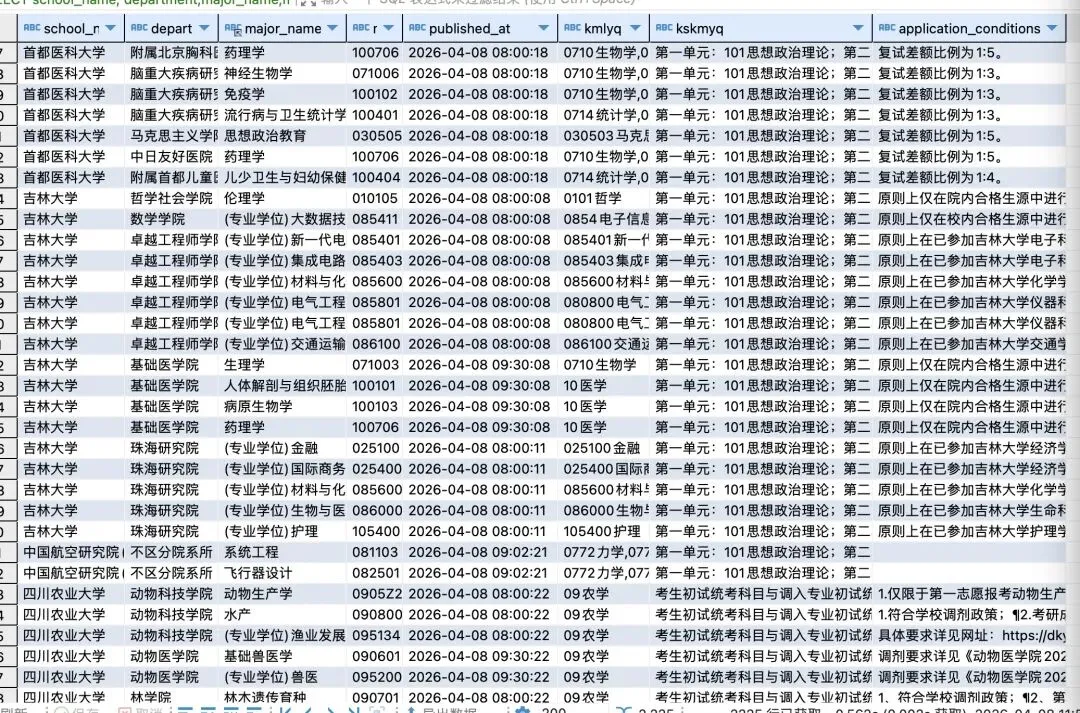Select the kmlyq column header label
The width and height of the screenshot is (1080, 713).
coord(603,29)
